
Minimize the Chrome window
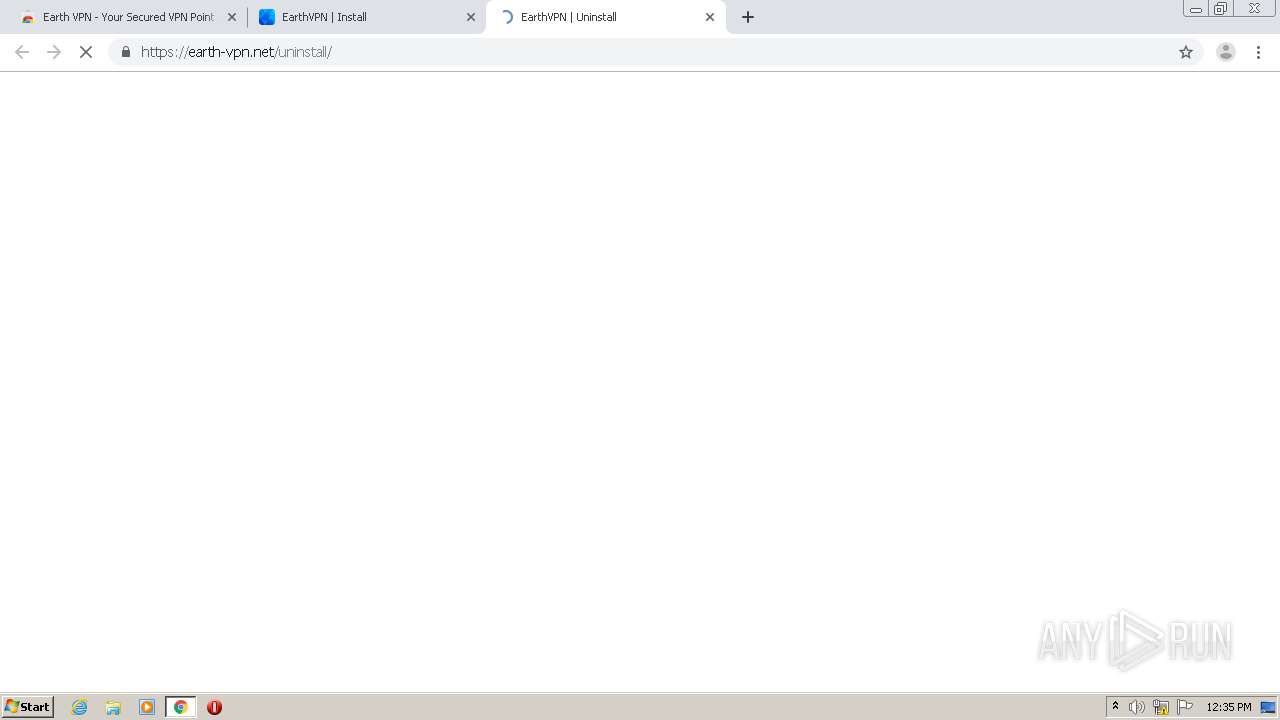click(x=1196, y=9)
